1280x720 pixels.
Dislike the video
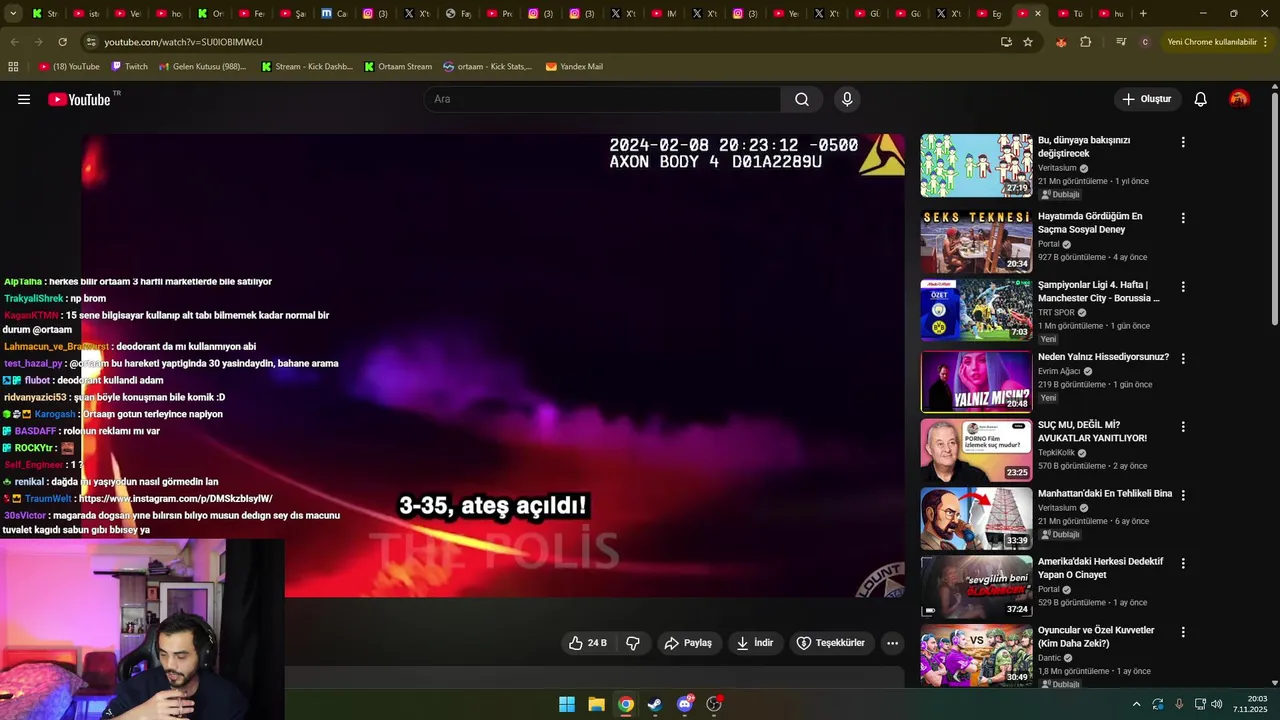pos(633,643)
